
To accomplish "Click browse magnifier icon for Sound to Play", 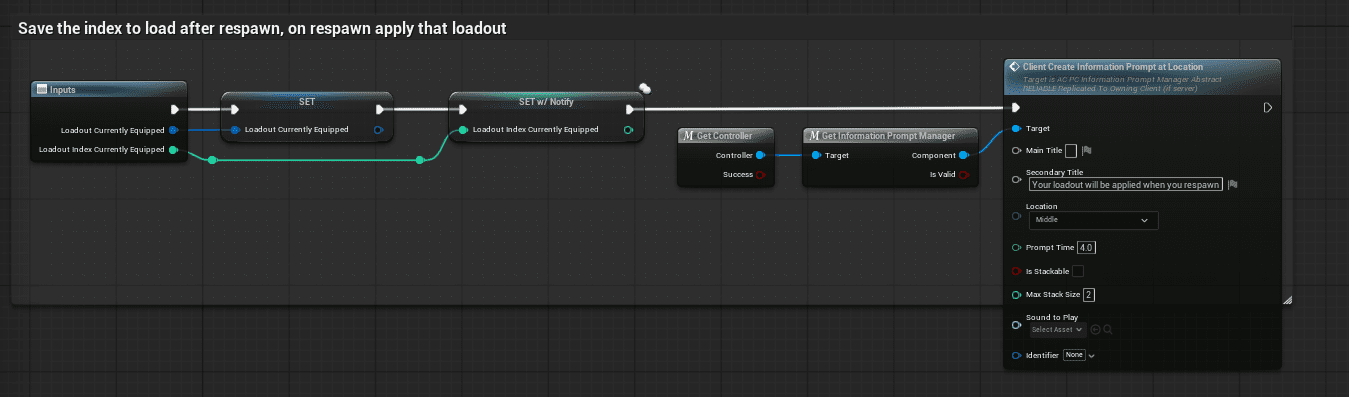I will [x=1108, y=329].
